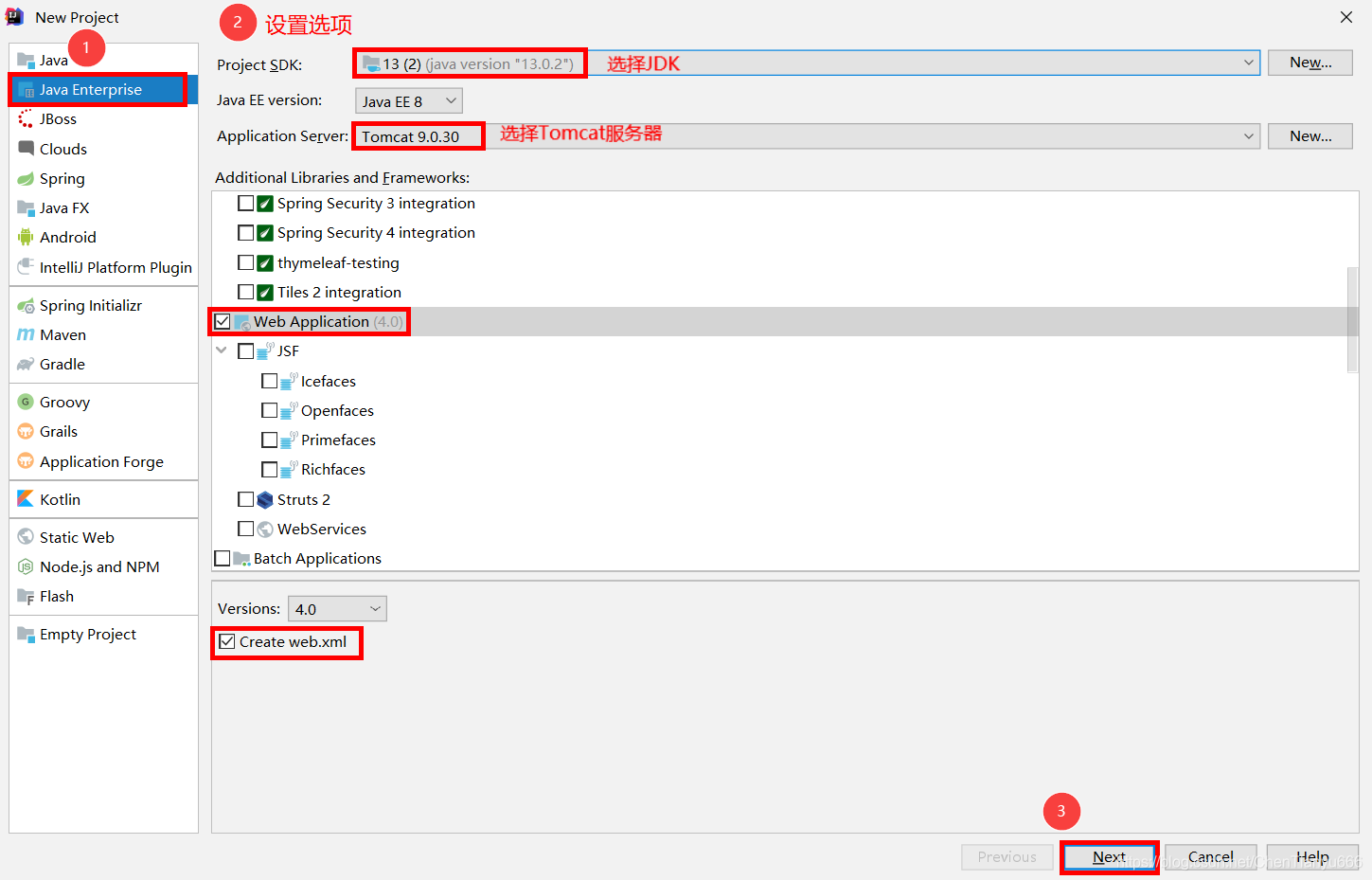The width and height of the screenshot is (1372, 880).
Task: Open the Project SDK dropdown
Action: click(807, 63)
